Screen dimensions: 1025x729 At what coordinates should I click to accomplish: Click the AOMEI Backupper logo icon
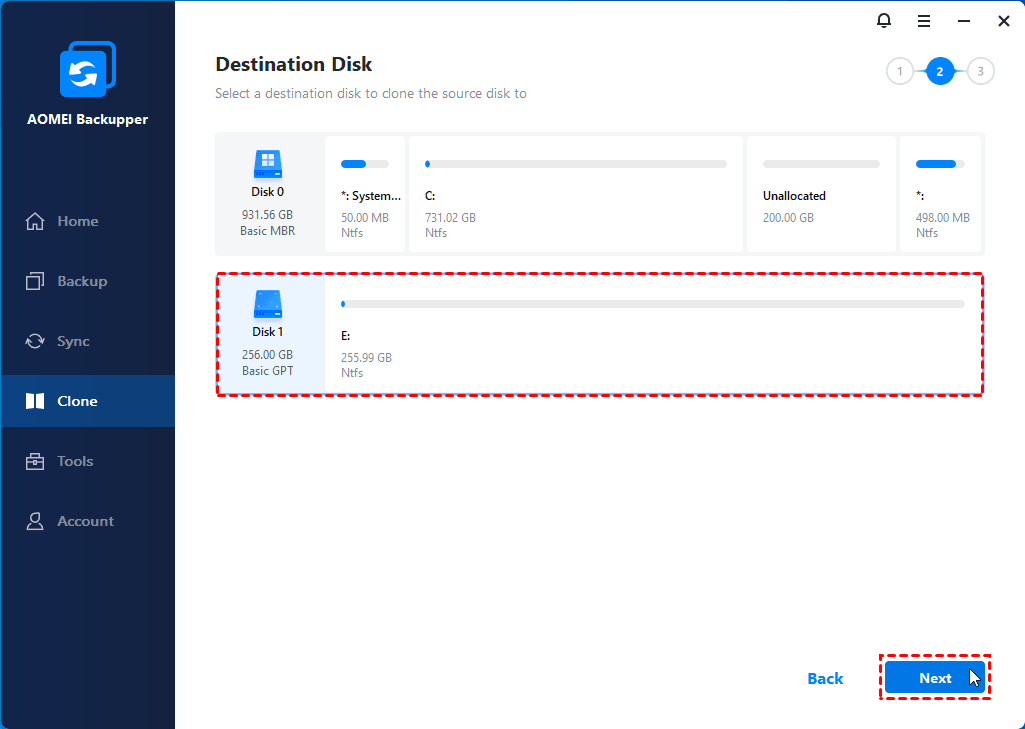[x=87, y=69]
